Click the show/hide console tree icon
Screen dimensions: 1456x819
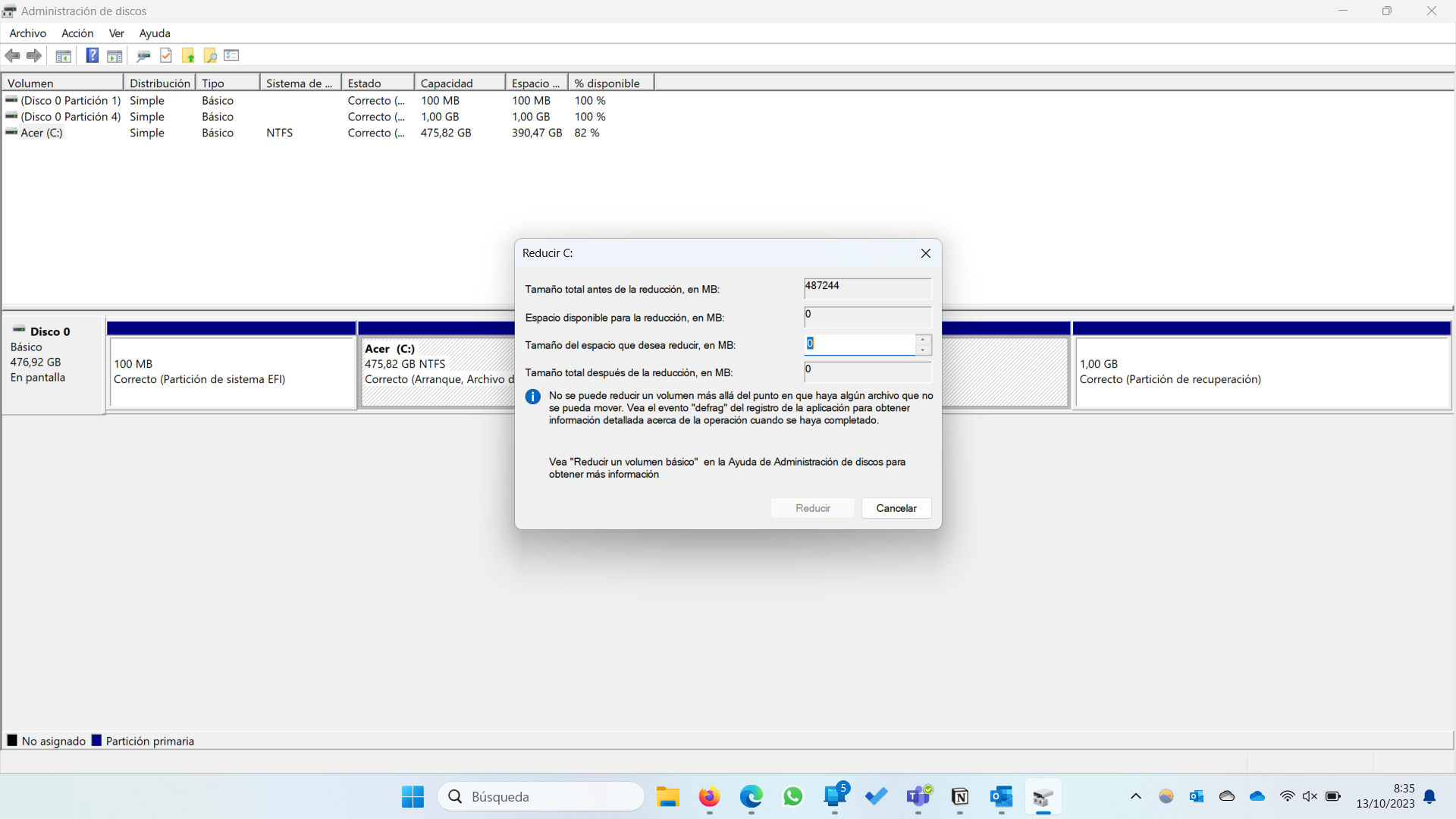tap(64, 55)
